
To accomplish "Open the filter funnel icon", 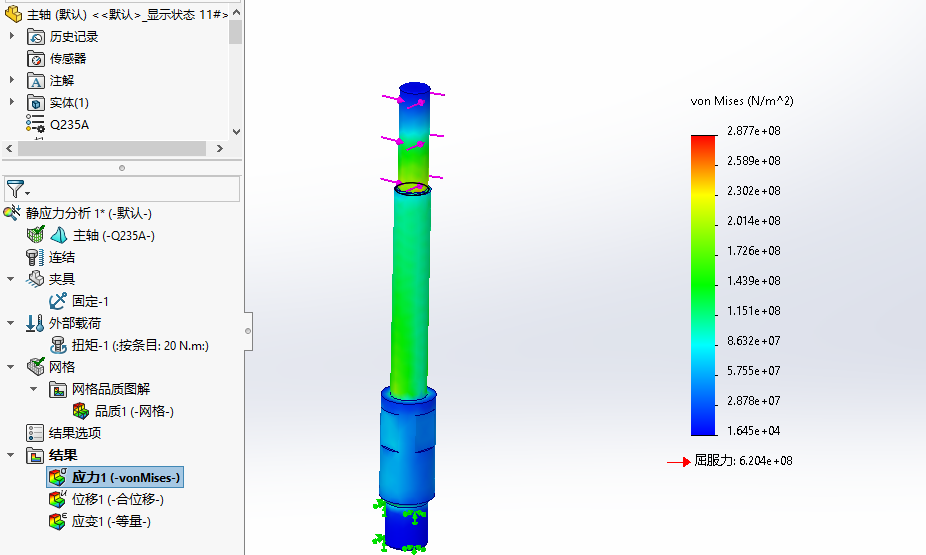I will click(15, 189).
